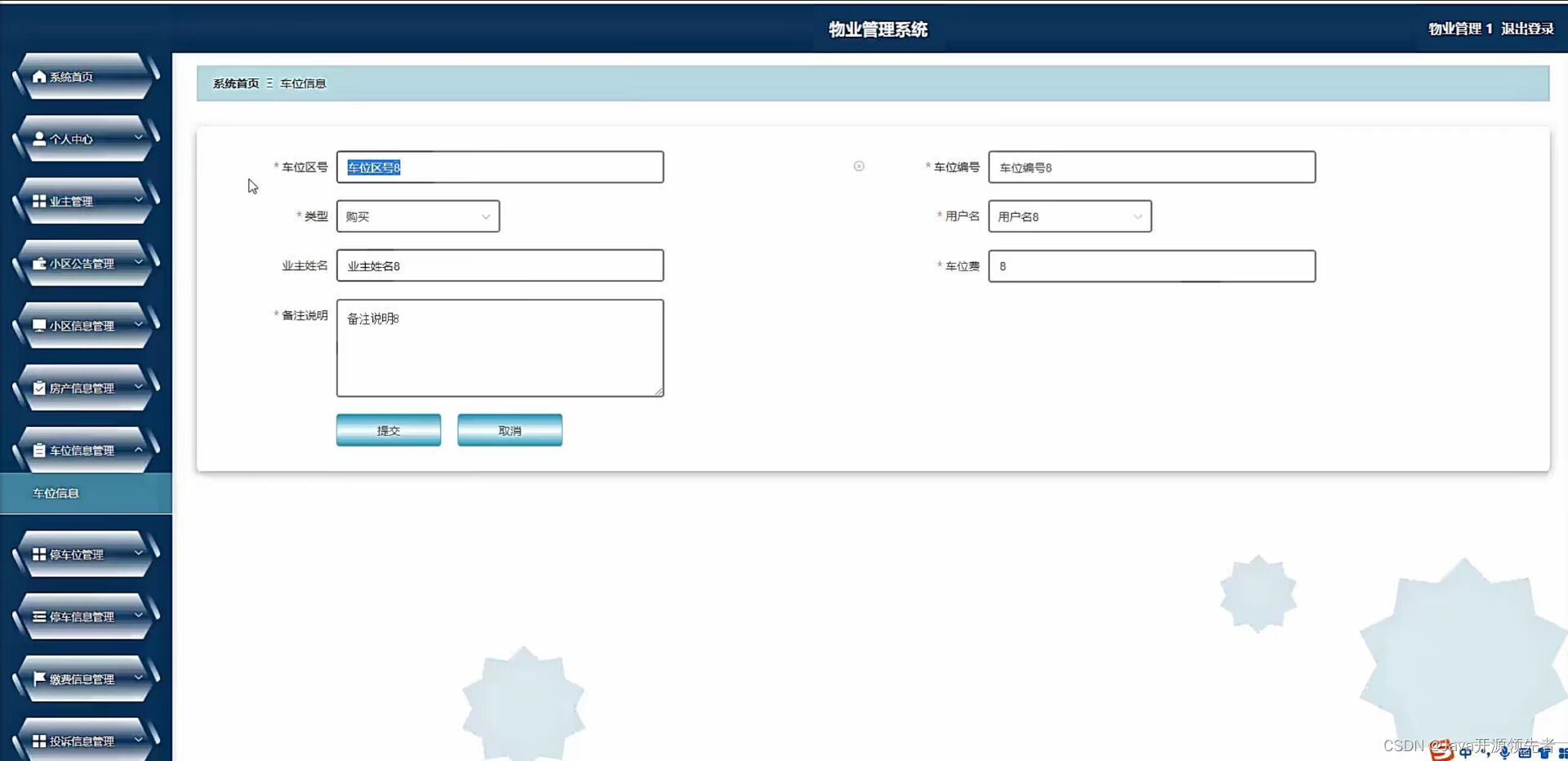Click 车位信息 in the breadcrumb
This screenshot has height=761, width=1568.
click(303, 83)
